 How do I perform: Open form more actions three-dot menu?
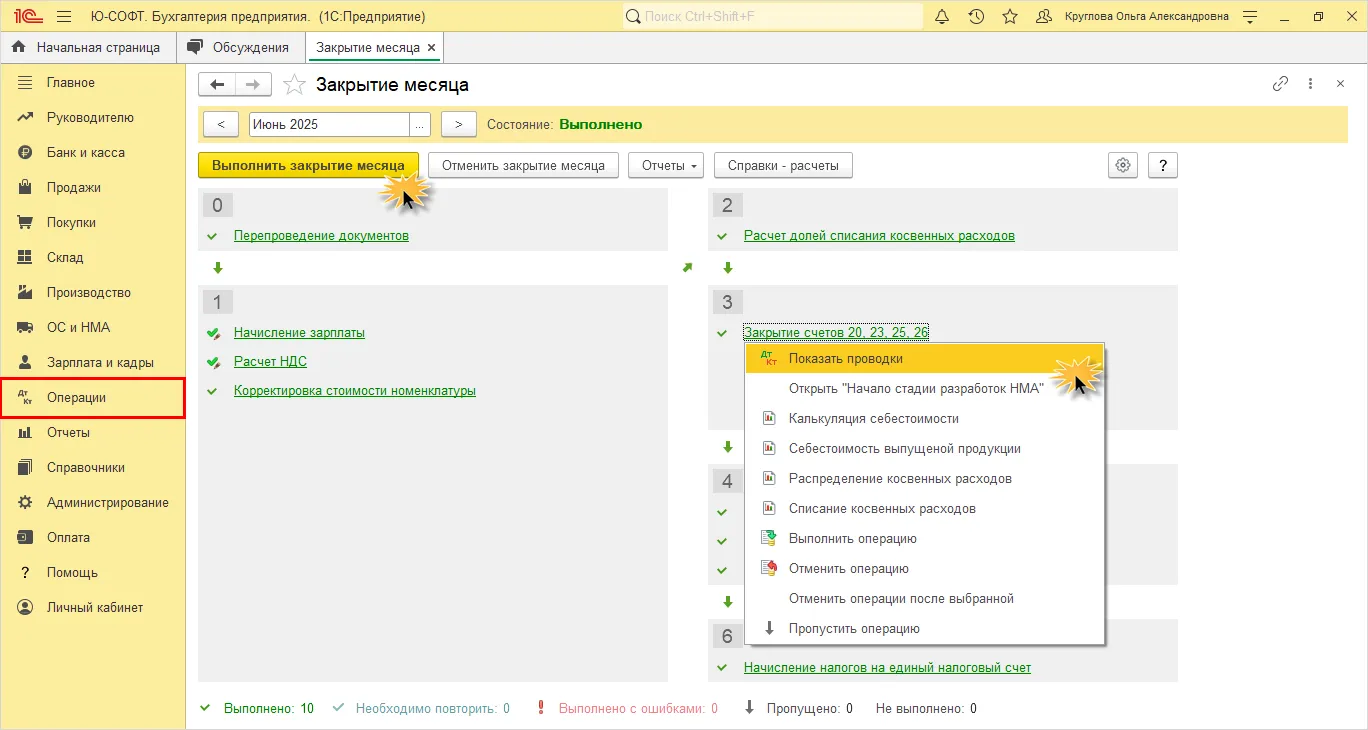[x=1310, y=84]
